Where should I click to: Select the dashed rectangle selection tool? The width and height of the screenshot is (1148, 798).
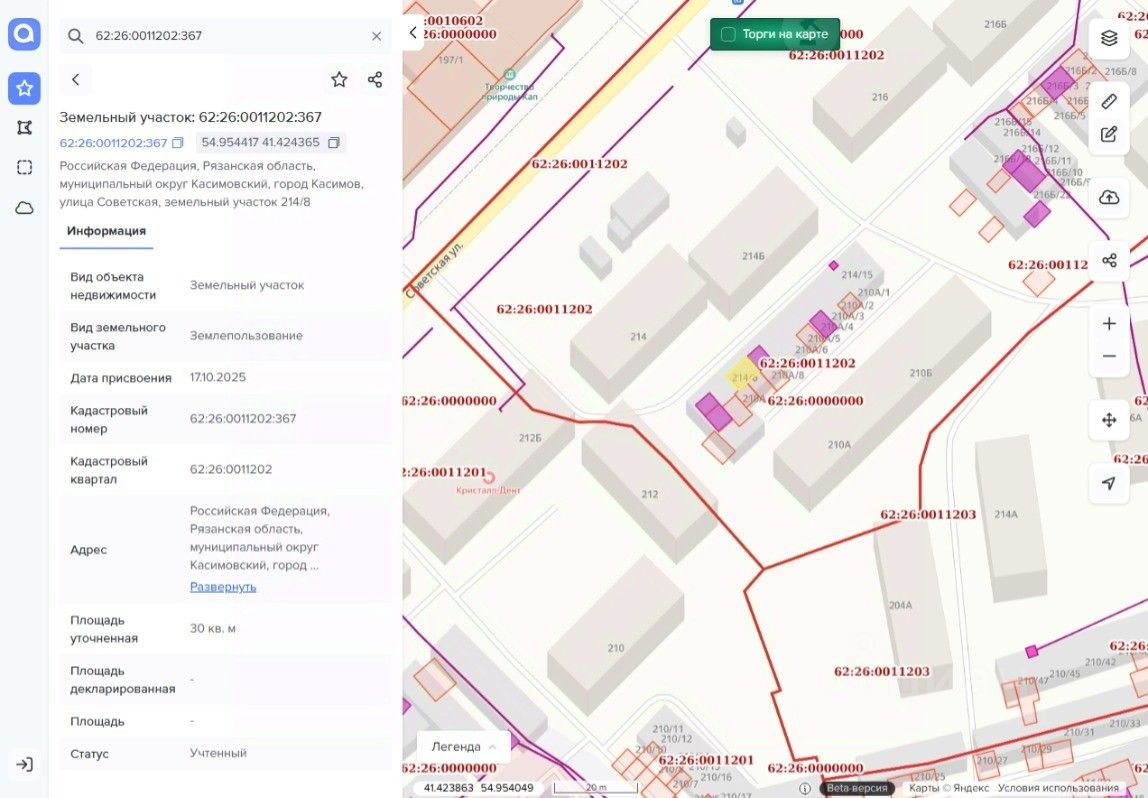24,168
